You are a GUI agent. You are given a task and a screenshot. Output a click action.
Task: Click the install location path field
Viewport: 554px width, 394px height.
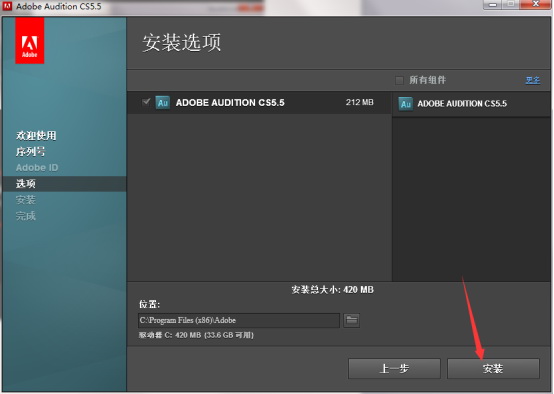[239, 321]
